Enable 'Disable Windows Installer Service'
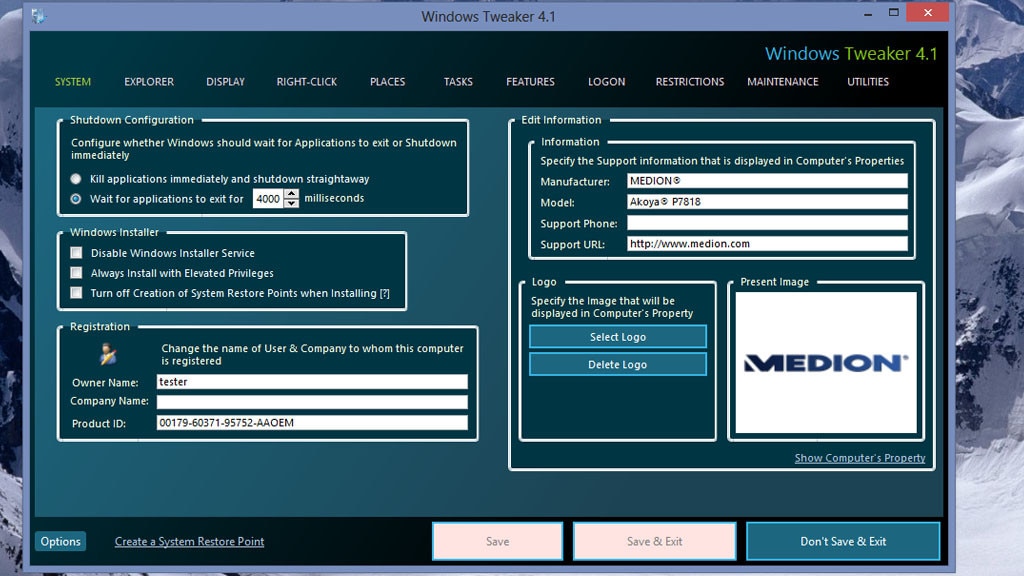This screenshot has width=1024, height=576. coord(75,253)
